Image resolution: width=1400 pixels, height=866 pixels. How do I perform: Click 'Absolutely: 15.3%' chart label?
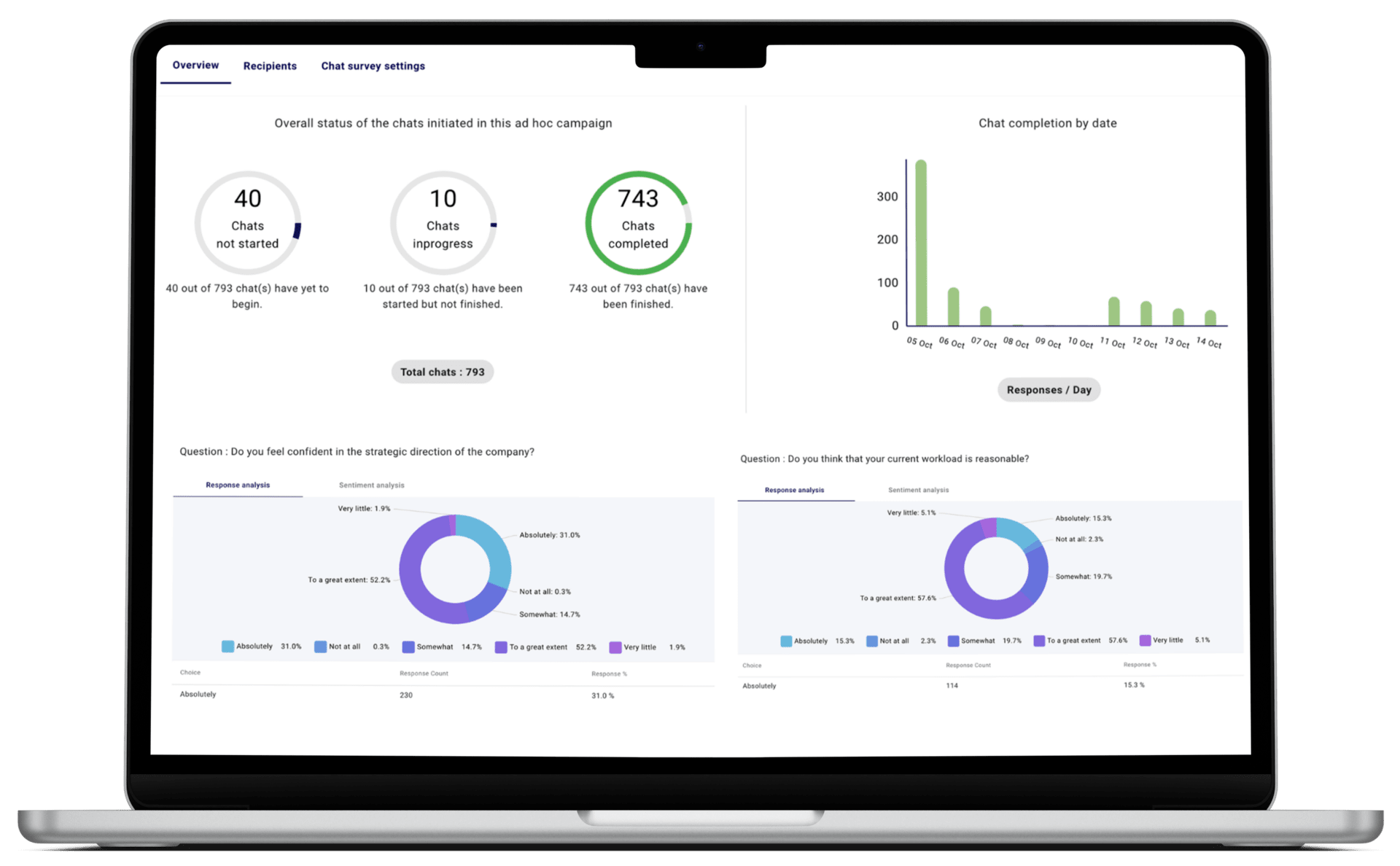[x=1084, y=519]
